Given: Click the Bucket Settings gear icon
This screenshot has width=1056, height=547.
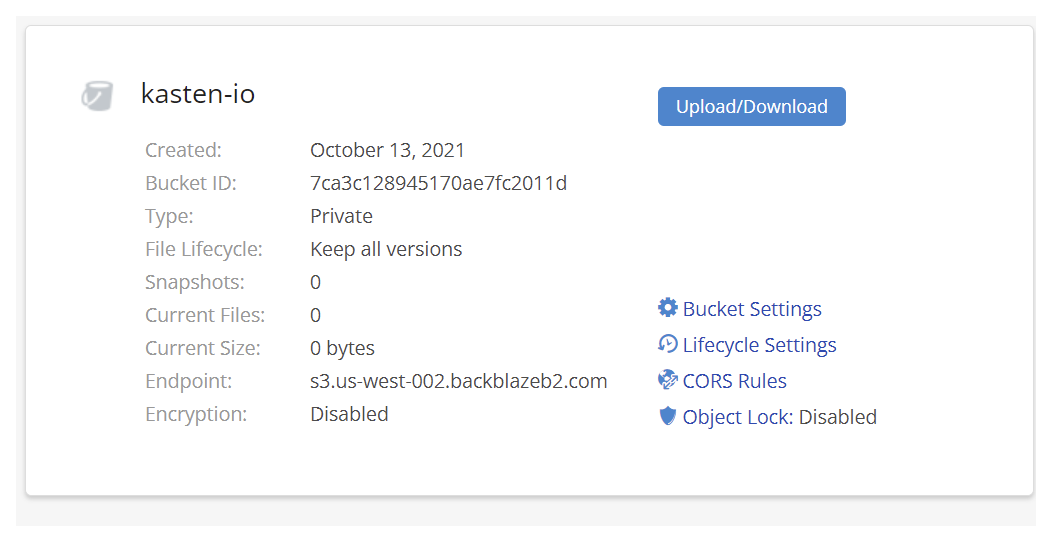Looking at the screenshot, I should pos(667,307).
